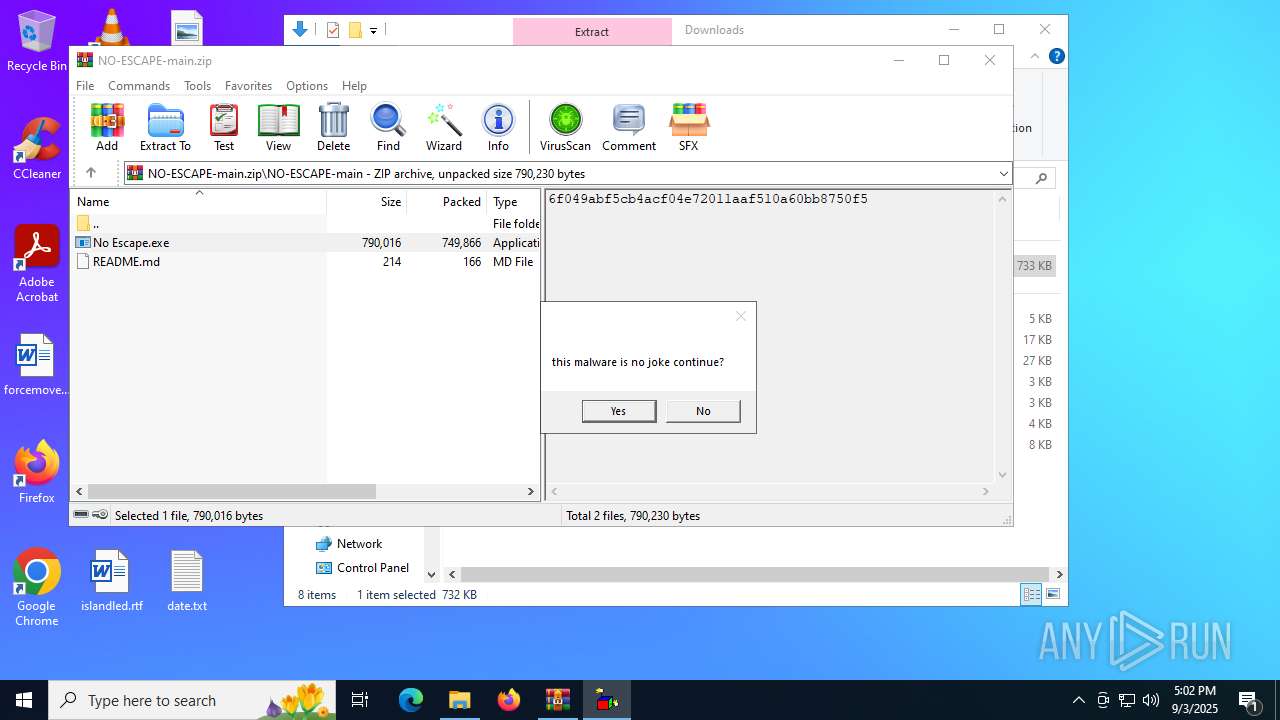Image resolution: width=1280 pixels, height=720 pixels.
Task: Click the SFX toolbar icon
Action: pos(689,127)
